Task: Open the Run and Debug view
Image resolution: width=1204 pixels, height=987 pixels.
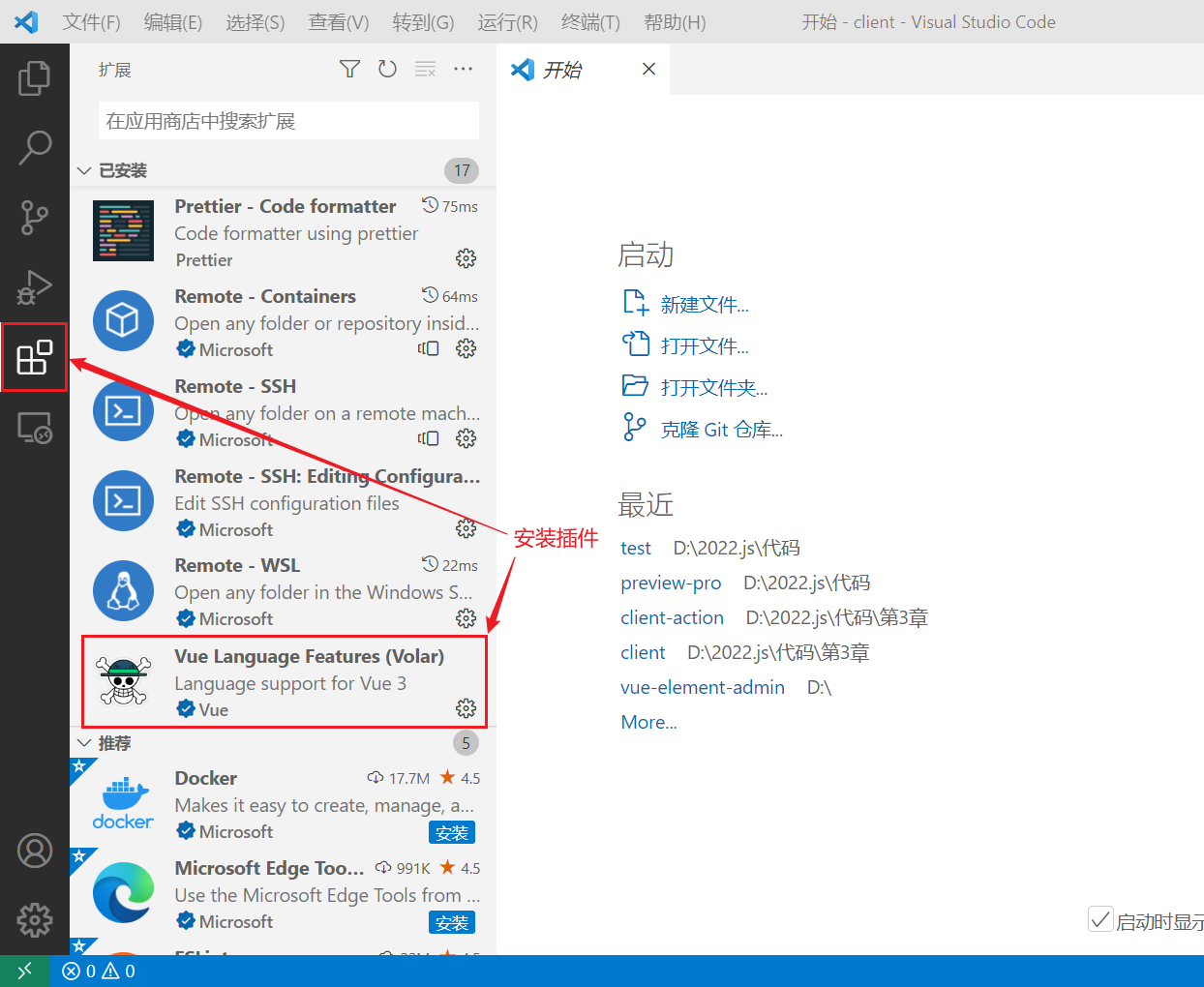Action: click(35, 287)
